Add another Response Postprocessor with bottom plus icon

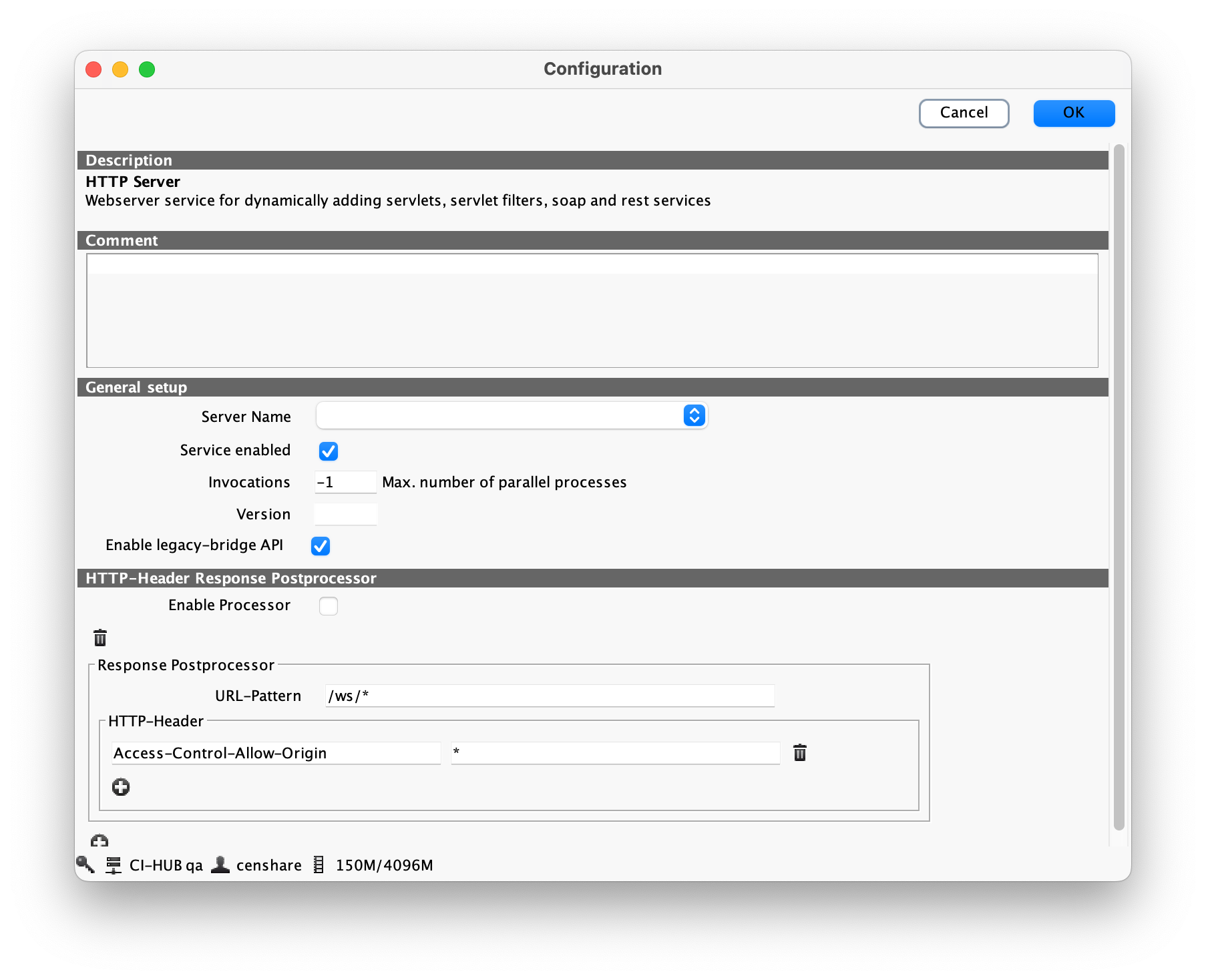pyautogui.click(x=99, y=840)
